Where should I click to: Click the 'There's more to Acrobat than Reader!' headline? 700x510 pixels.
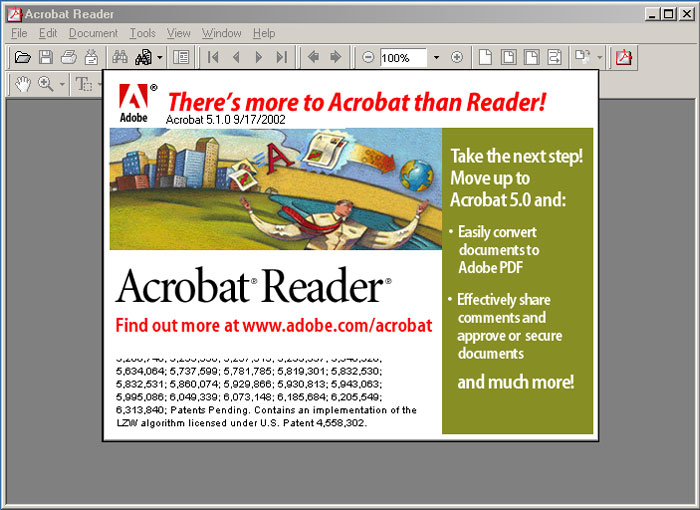pos(357,102)
